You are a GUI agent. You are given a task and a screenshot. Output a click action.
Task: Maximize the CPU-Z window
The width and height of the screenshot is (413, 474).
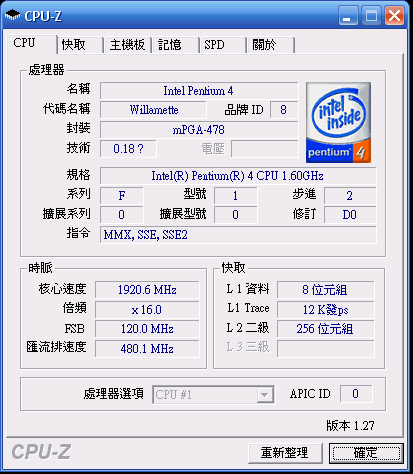tap(371, 16)
